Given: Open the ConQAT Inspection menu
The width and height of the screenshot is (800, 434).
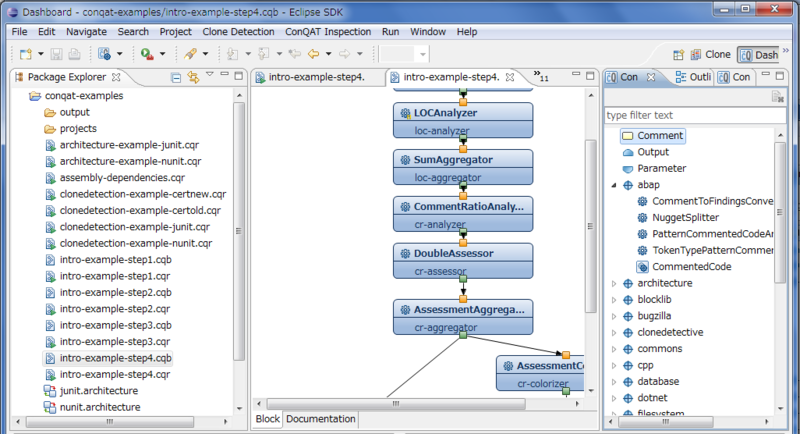Looking at the screenshot, I should 328,32.
